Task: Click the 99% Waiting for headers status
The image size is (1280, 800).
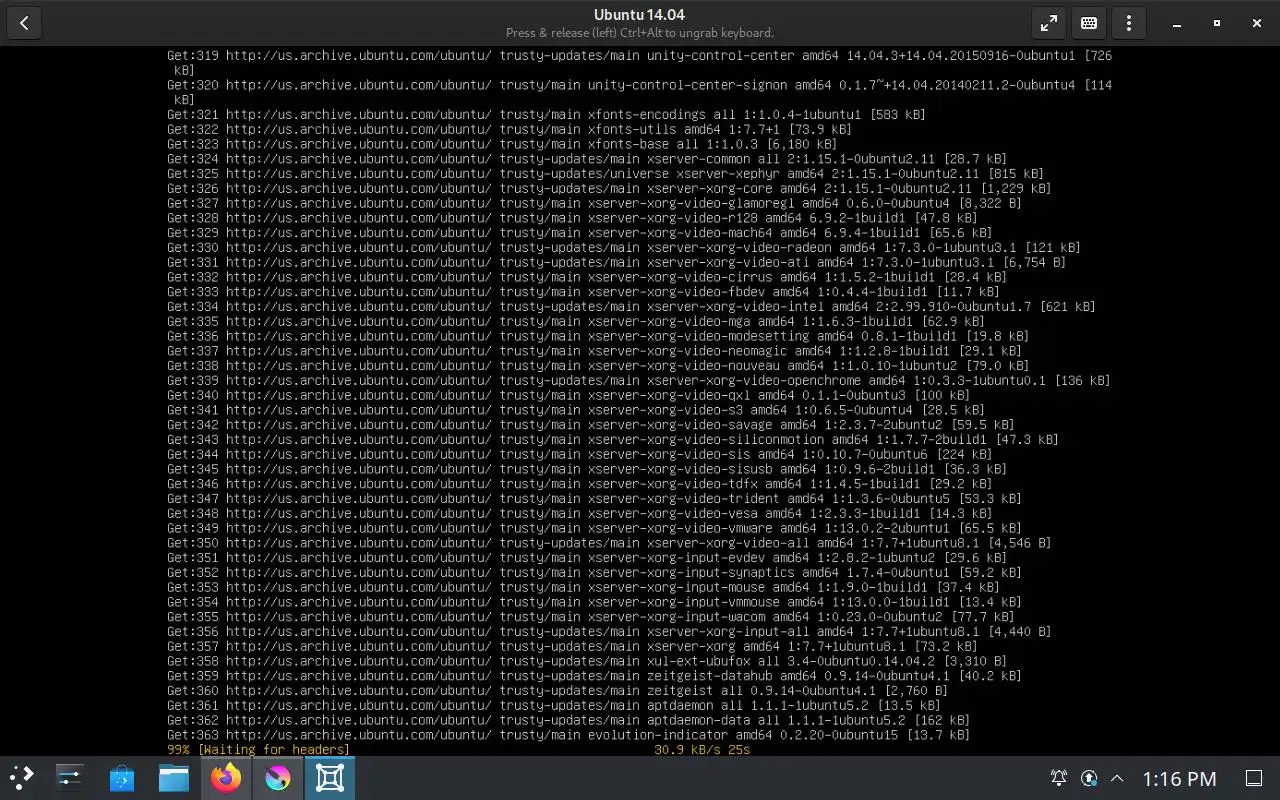Action: (258, 750)
